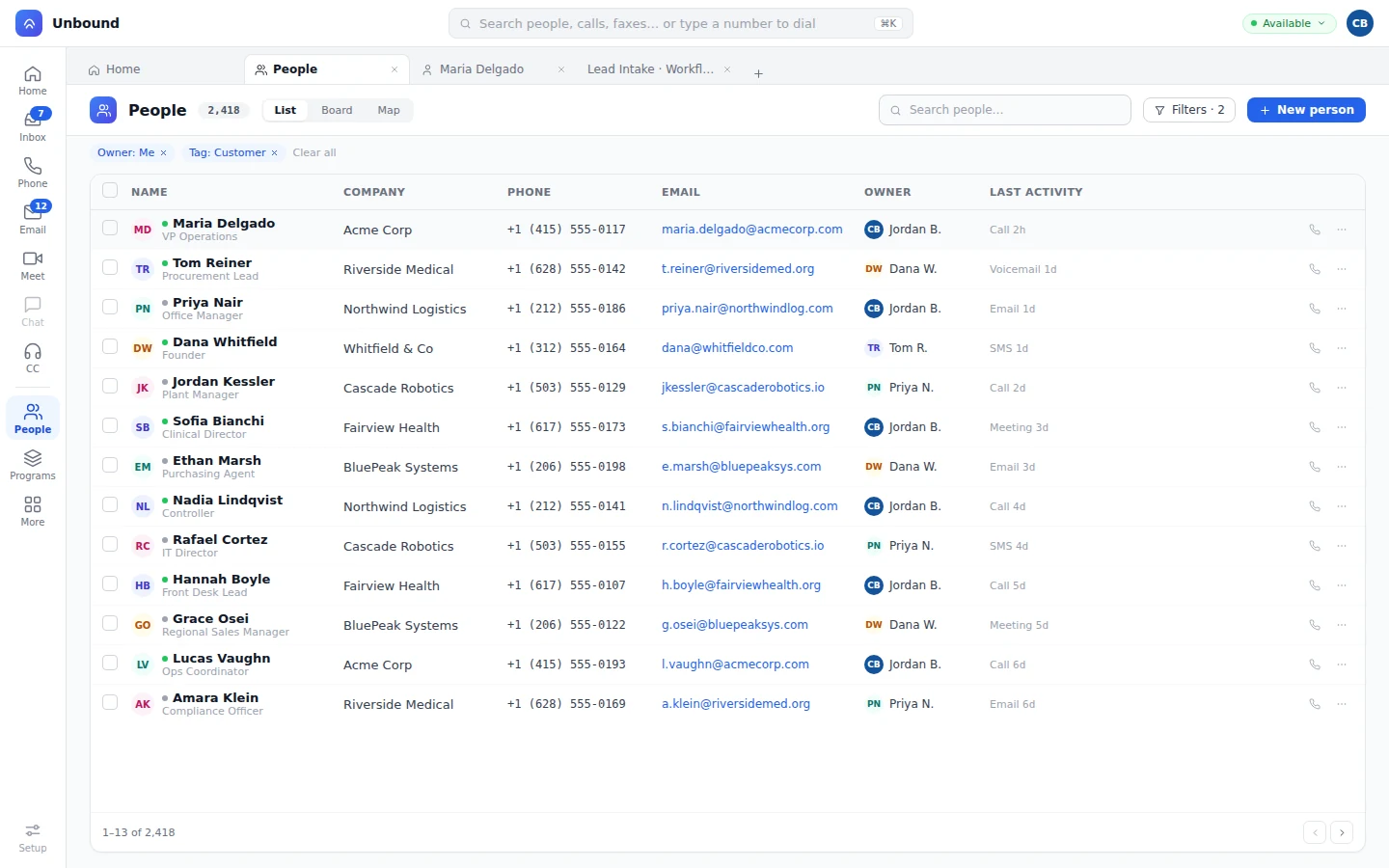Viewport: 1389px width, 868px height.
Task: Tick the checkbox for Maria Delgado
Action: tap(110, 229)
